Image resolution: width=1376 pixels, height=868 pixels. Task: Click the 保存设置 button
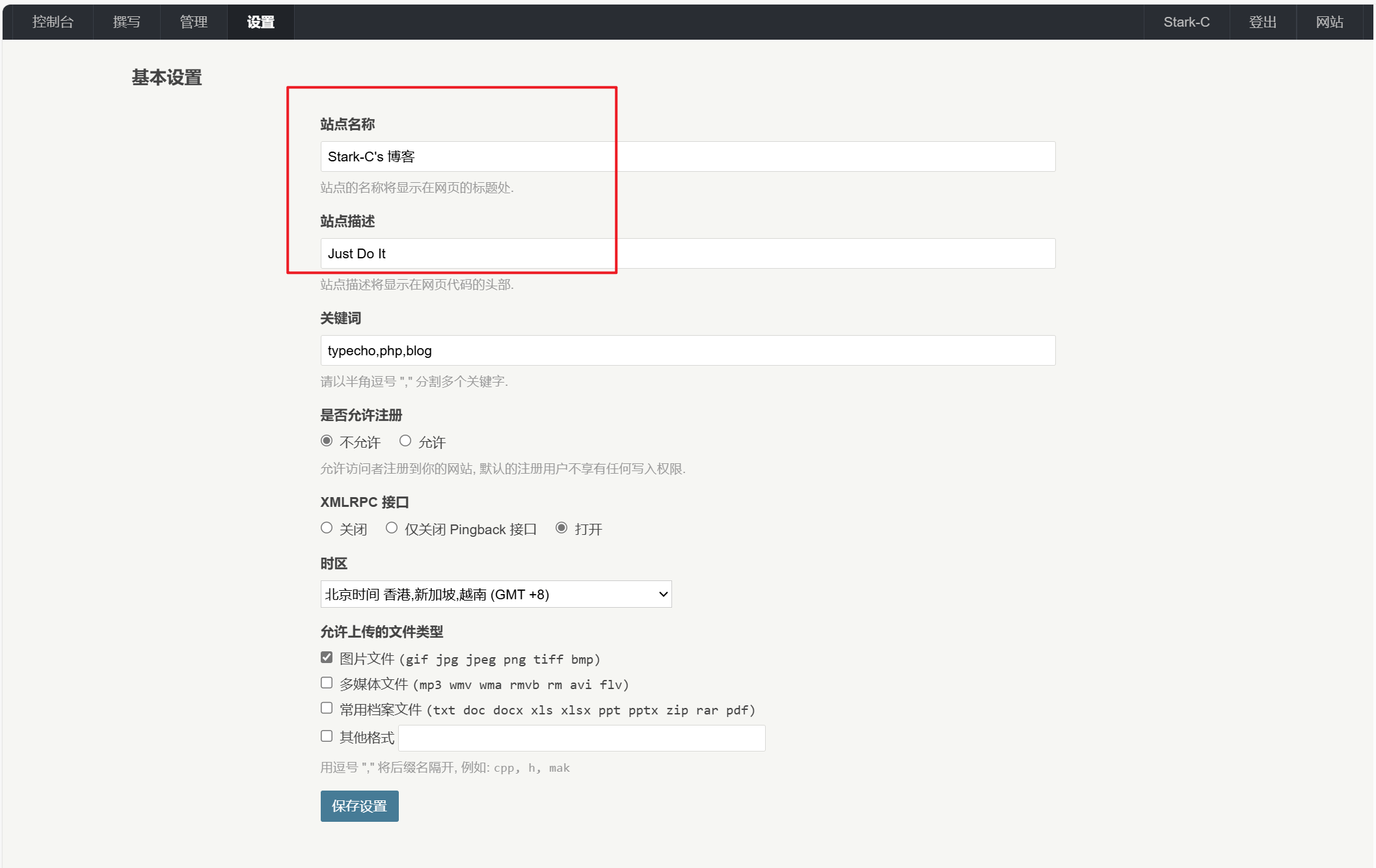click(359, 806)
